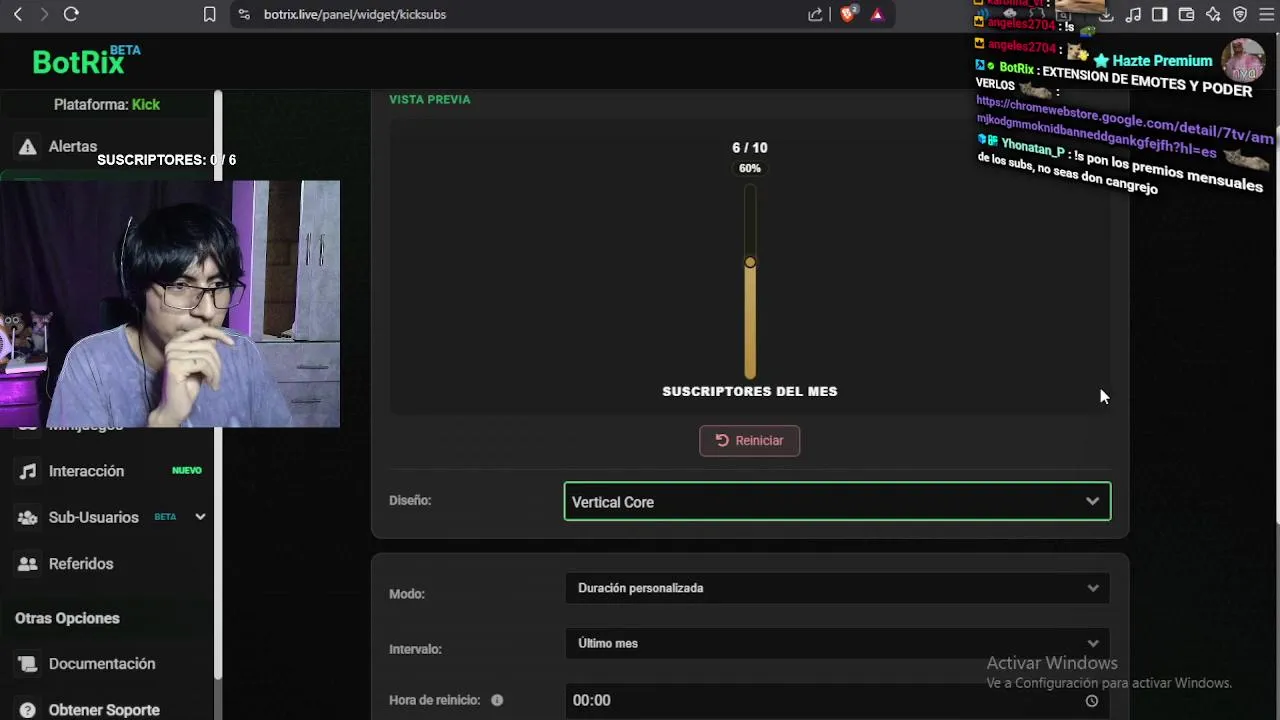Click the BotRix chat username
The width and height of the screenshot is (1280, 720).
1016,68
